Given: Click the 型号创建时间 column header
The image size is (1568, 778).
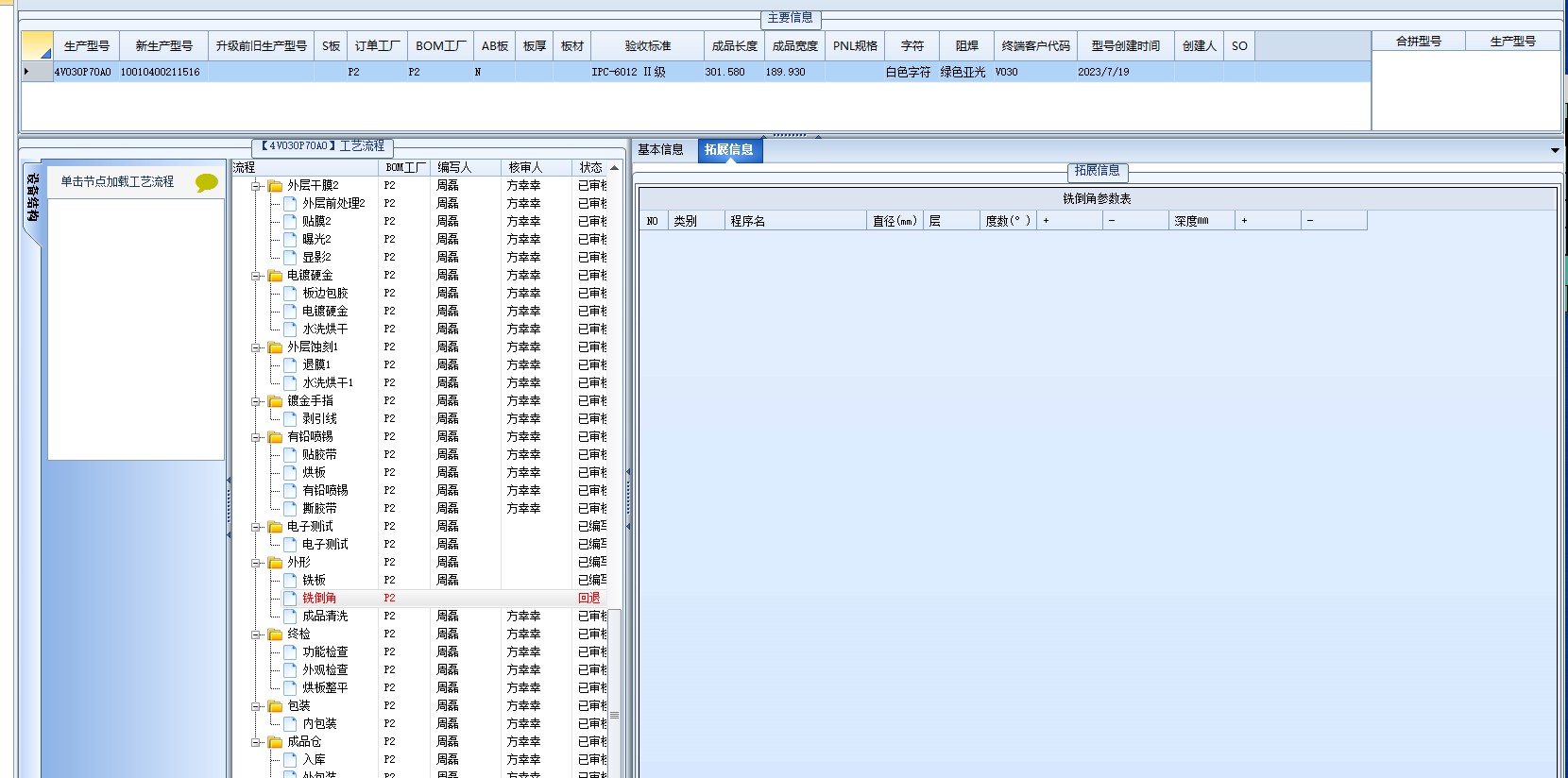Looking at the screenshot, I should coord(1126,46).
